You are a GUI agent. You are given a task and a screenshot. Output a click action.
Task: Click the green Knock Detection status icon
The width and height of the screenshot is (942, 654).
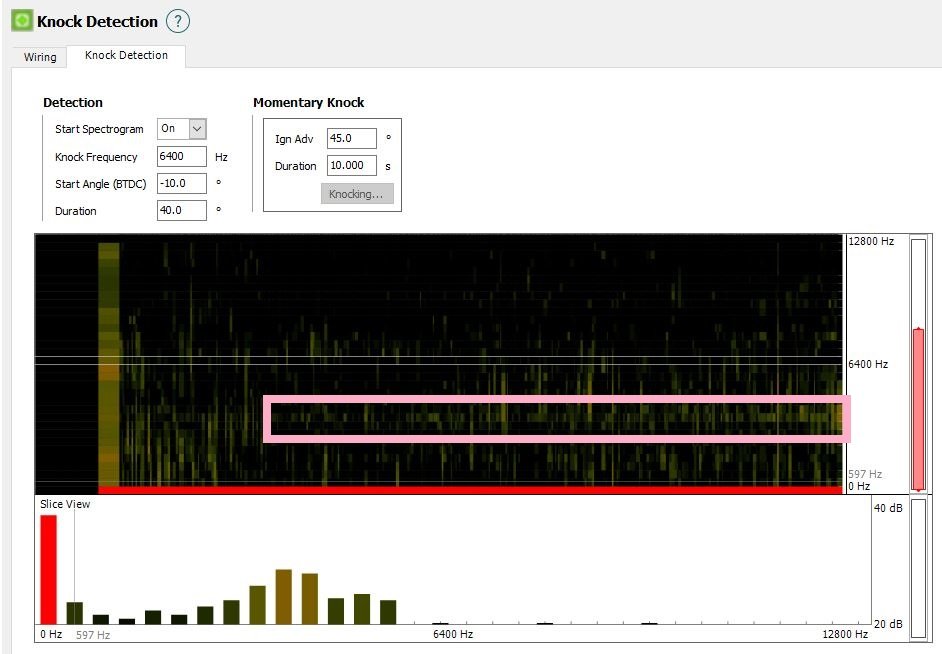(22, 21)
